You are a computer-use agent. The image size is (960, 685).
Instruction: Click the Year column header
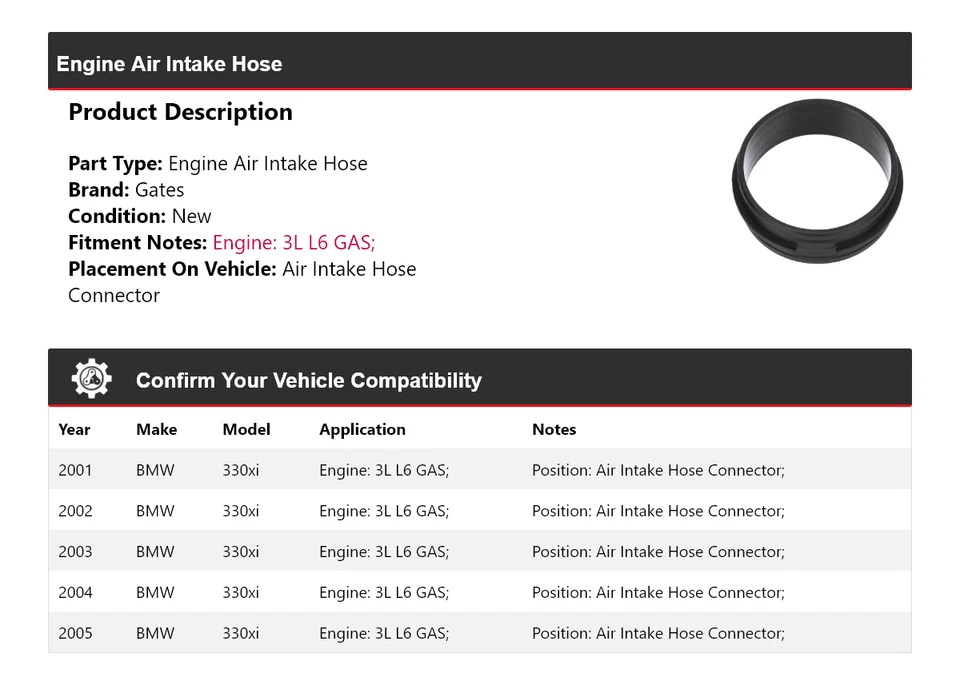click(x=74, y=429)
